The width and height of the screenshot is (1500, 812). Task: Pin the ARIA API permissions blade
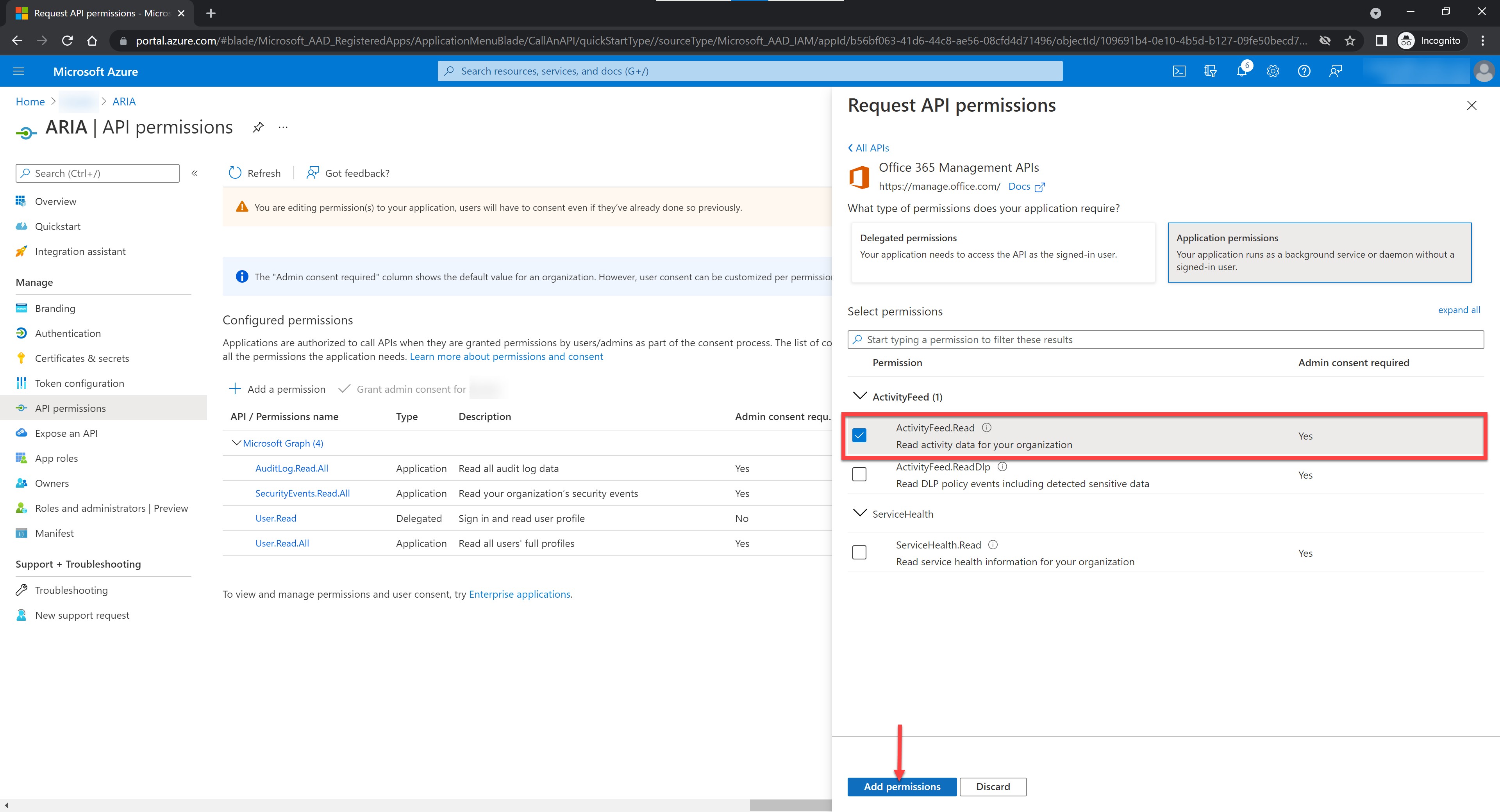coord(258,127)
